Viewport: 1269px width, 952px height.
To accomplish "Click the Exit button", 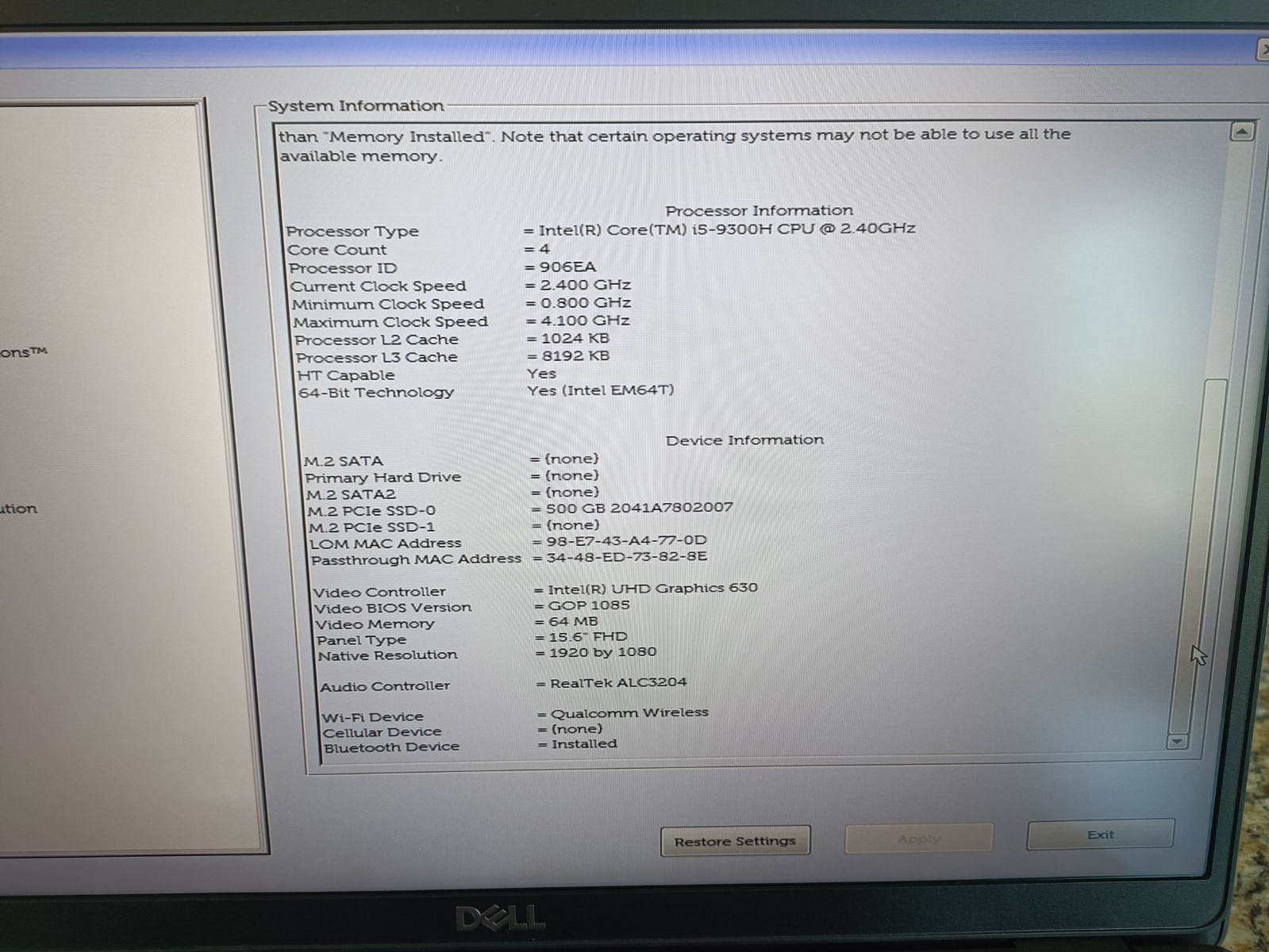I will click(x=1100, y=835).
